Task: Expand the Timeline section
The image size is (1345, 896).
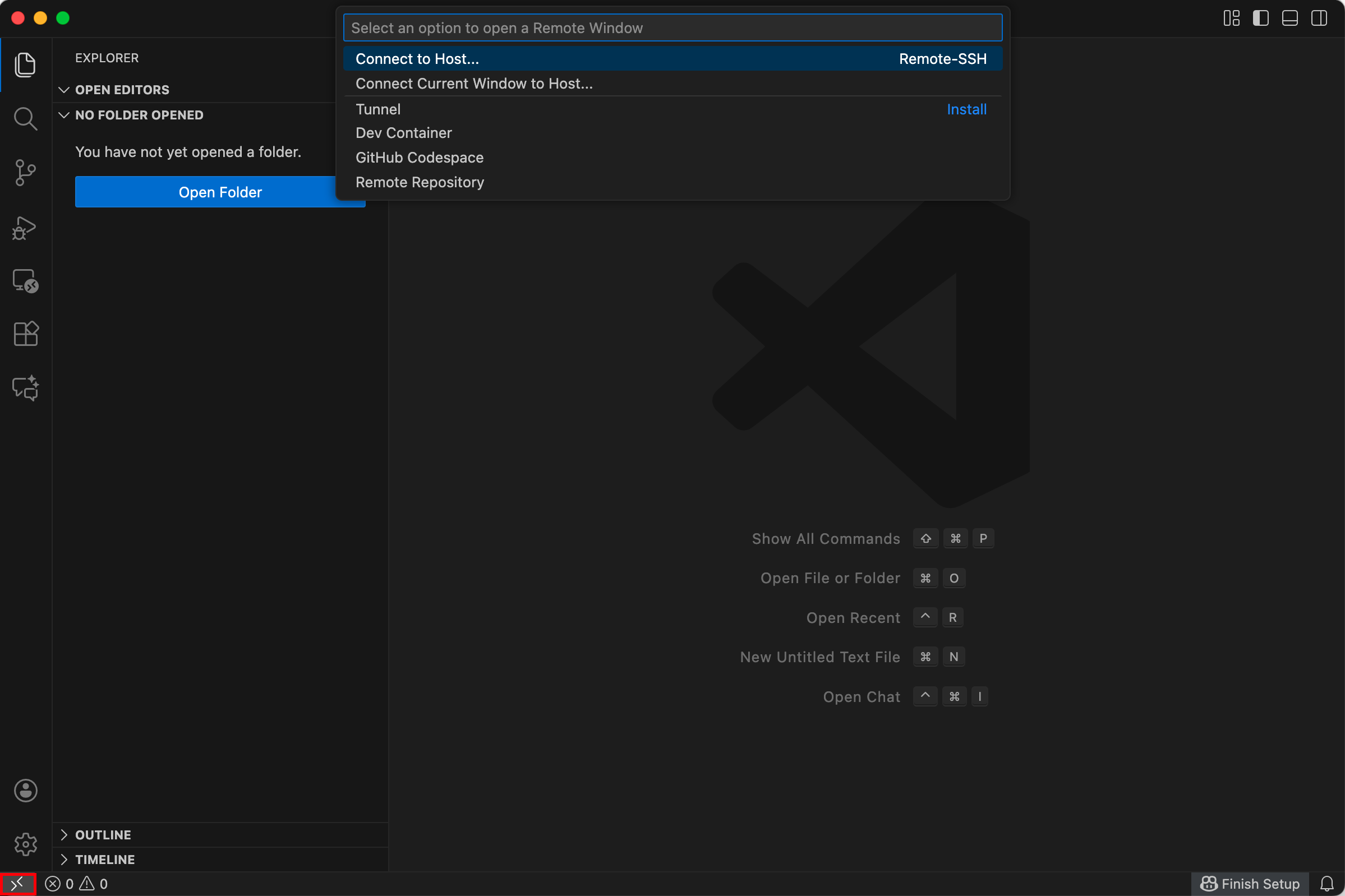Action: click(x=104, y=860)
